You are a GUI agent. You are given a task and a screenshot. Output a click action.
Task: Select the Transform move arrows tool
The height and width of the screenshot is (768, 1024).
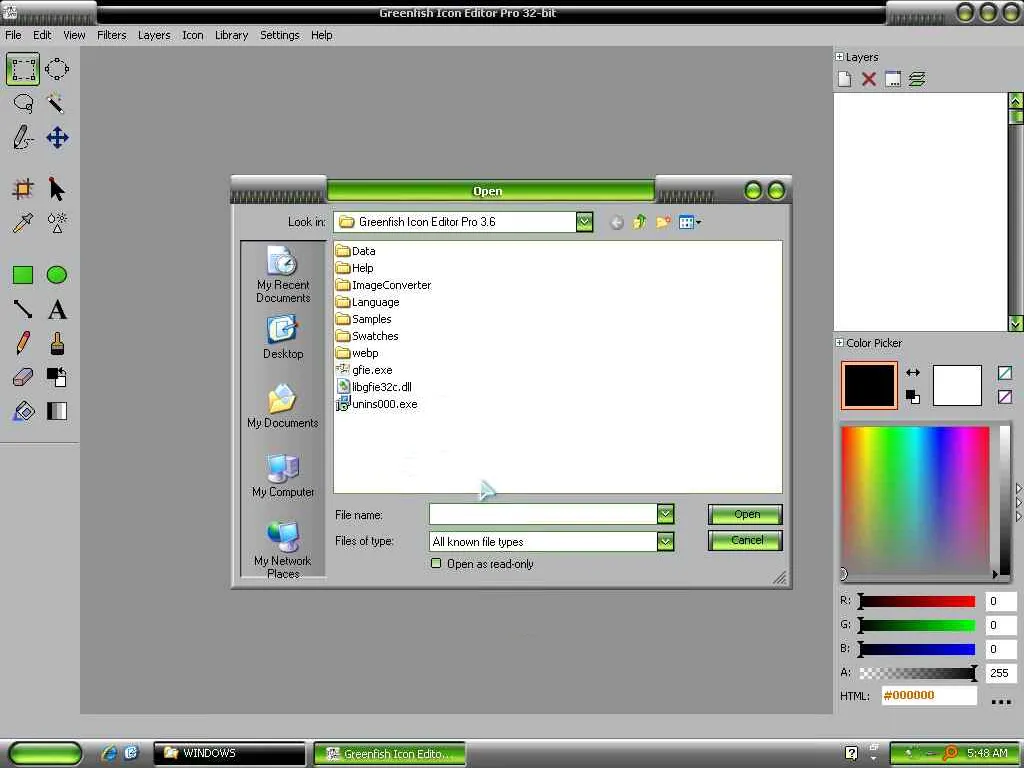pos(57,138)
